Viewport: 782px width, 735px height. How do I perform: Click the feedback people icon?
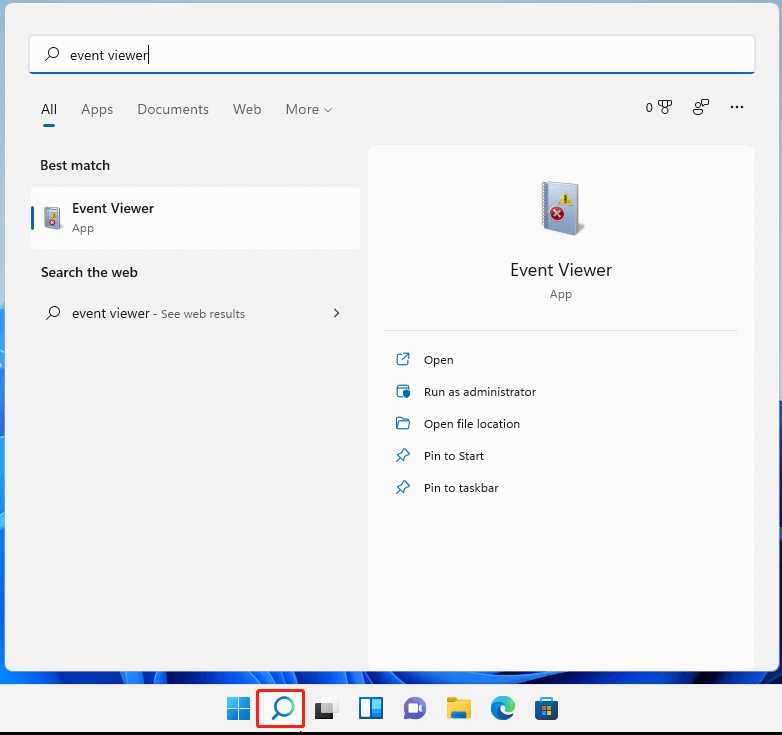(x=701, y=107)
